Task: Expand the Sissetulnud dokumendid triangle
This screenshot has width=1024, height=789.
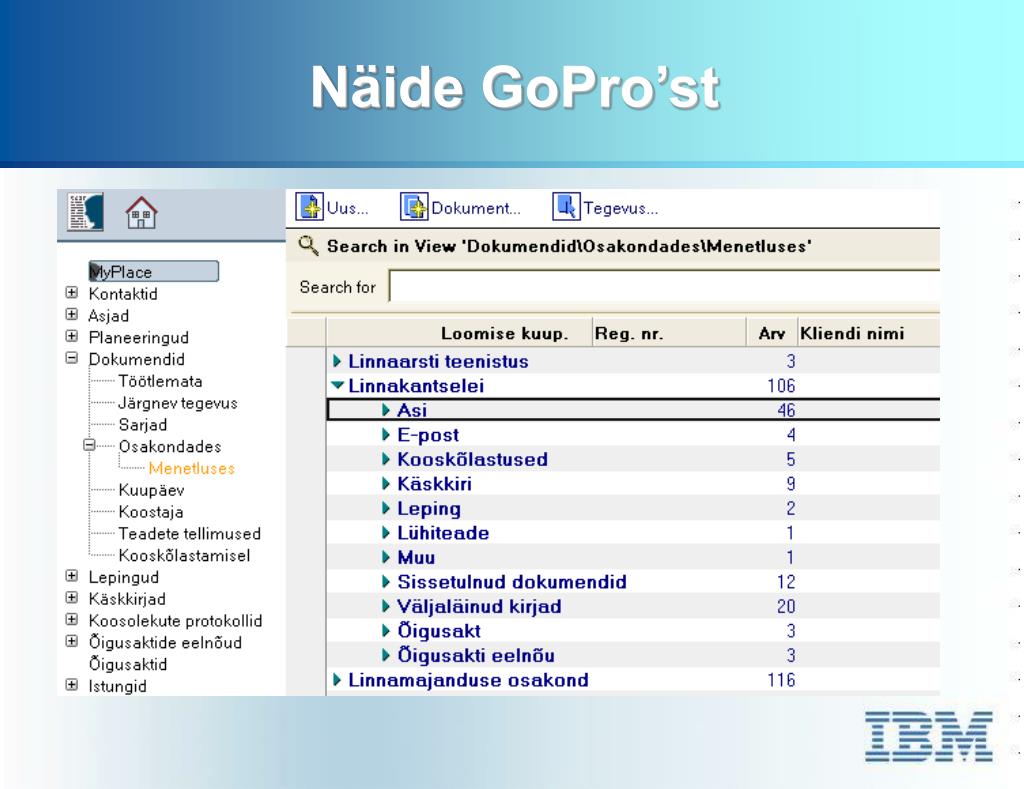Action: pyautogui.click(x=386, y=581)
